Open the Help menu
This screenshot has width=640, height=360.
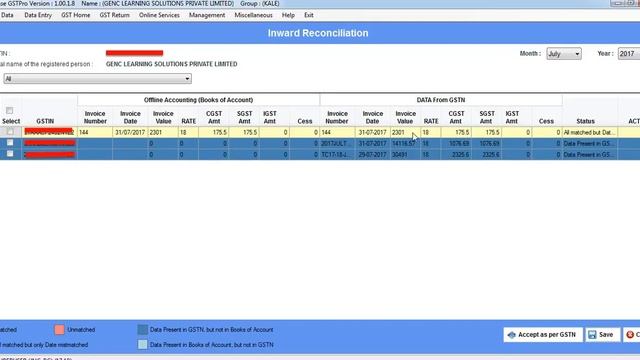288,15
